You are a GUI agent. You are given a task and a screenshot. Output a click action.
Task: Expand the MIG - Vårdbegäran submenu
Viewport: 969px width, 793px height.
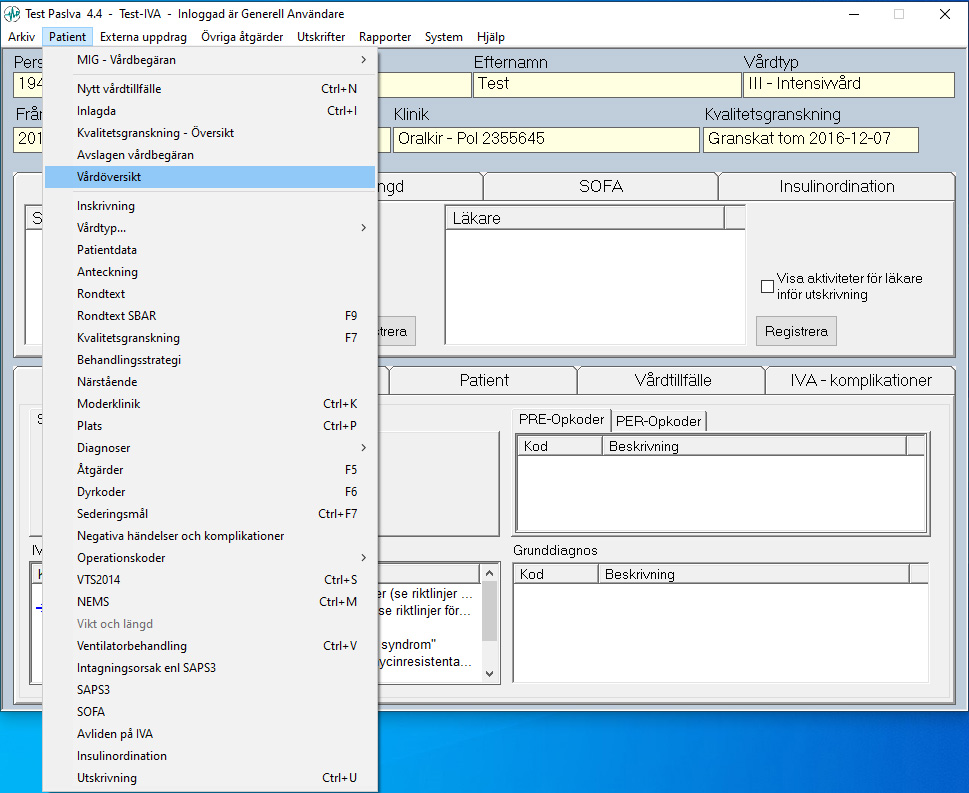pyautogui.click(x=210, y=60)
